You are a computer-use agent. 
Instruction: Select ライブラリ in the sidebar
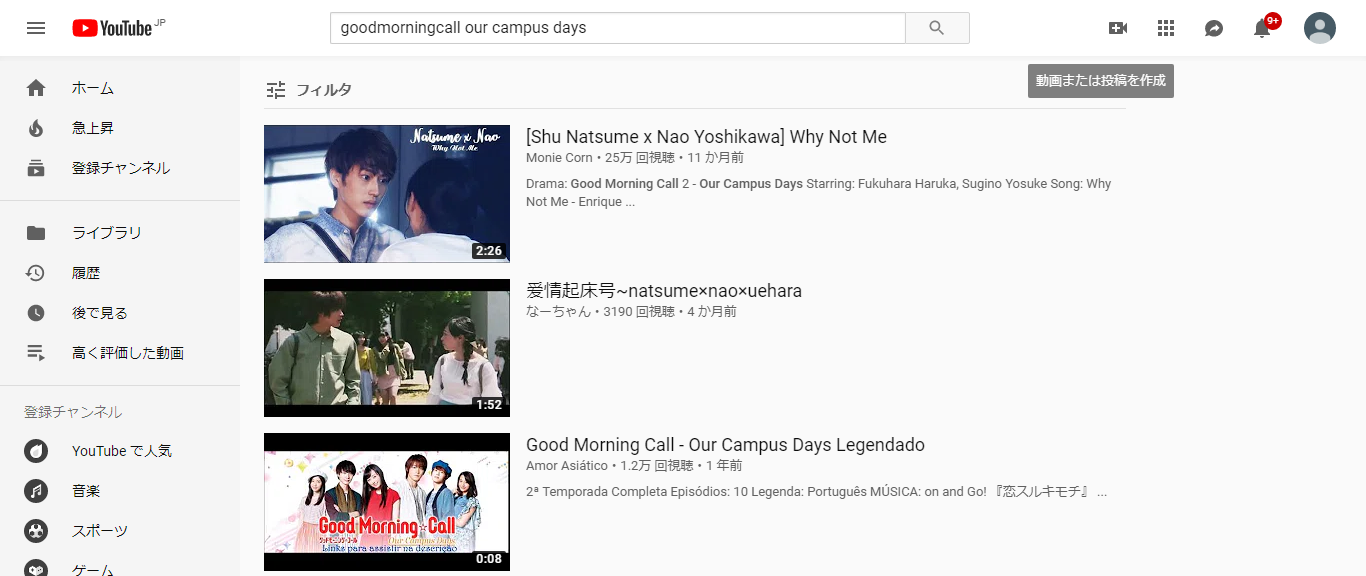[107, 233]
